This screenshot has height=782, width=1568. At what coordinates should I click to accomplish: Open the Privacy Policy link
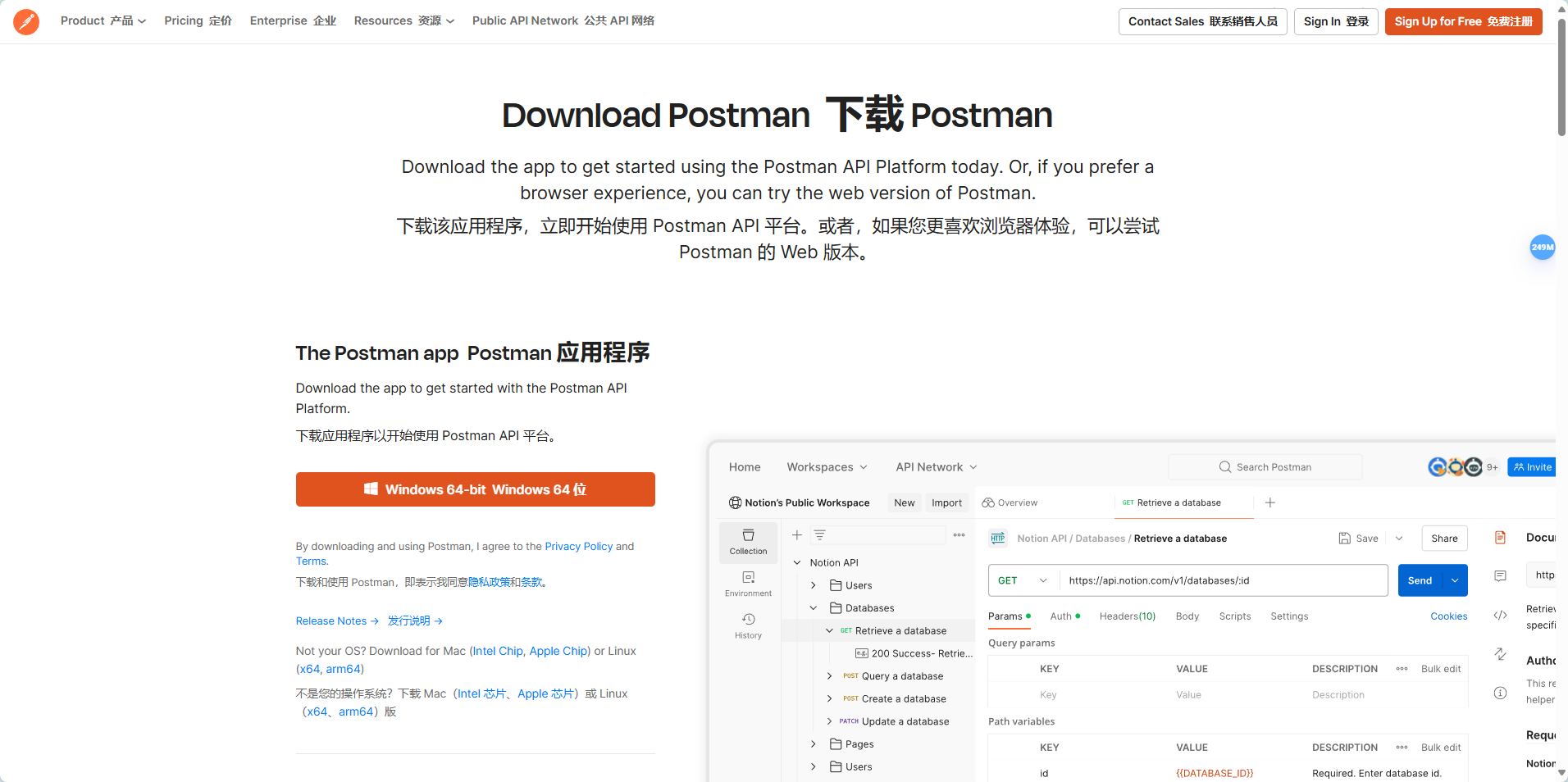click(x=579, y=546)
